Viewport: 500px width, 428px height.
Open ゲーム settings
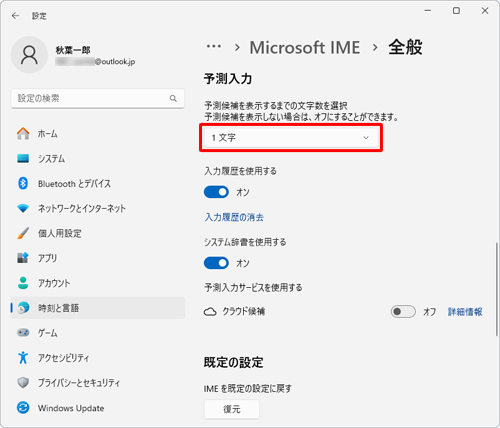(x=98, y=333)
